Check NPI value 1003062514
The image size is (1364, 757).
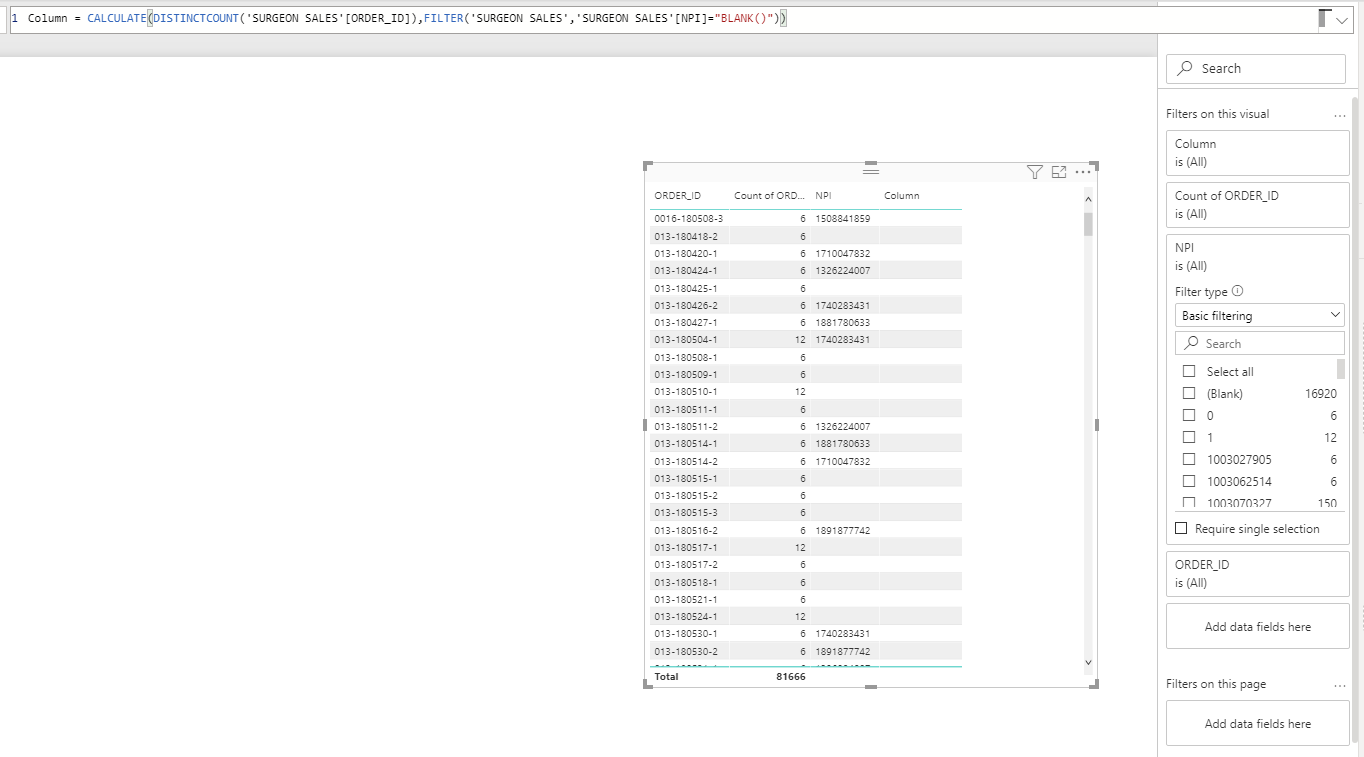(x=1189, y=481)
